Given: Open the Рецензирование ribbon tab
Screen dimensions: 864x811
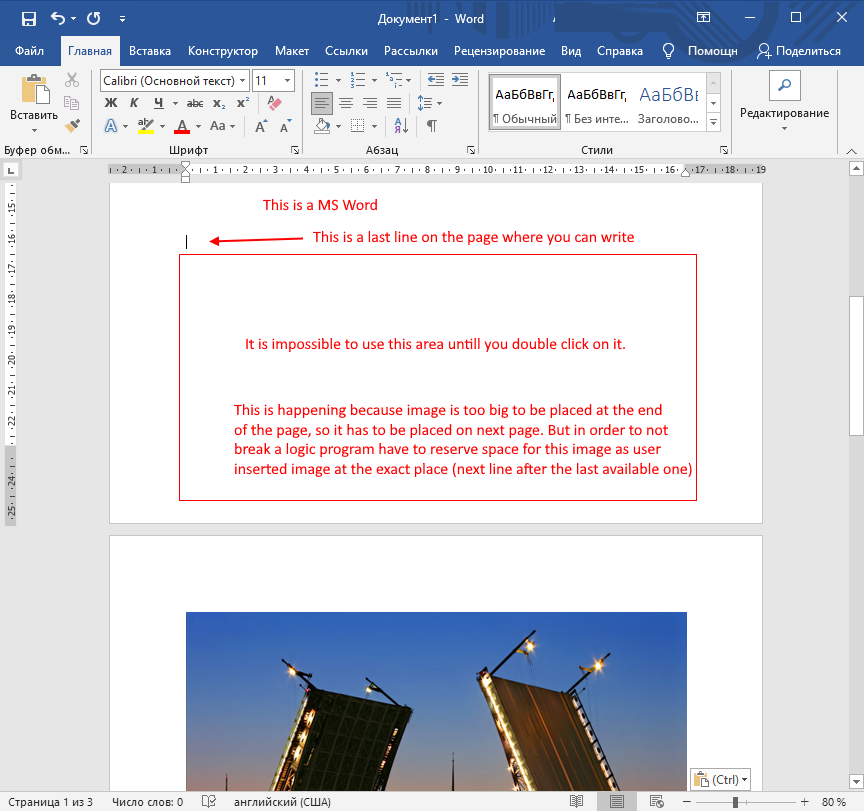Looking at the screenshot, I should [499, 51].
